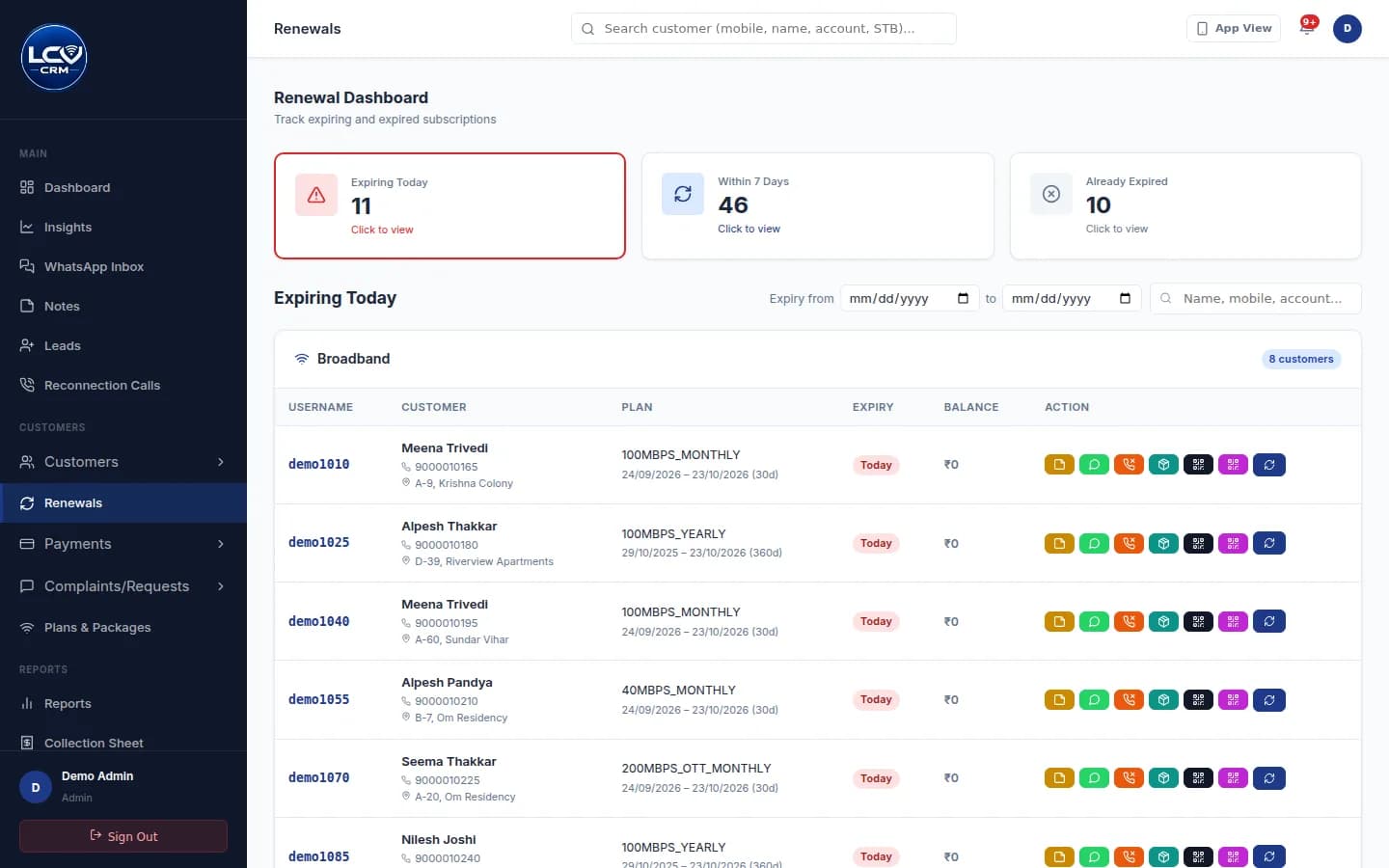The image size is (1389, 868).
Task: Focus the global customer search field
Action: [764, 29]
